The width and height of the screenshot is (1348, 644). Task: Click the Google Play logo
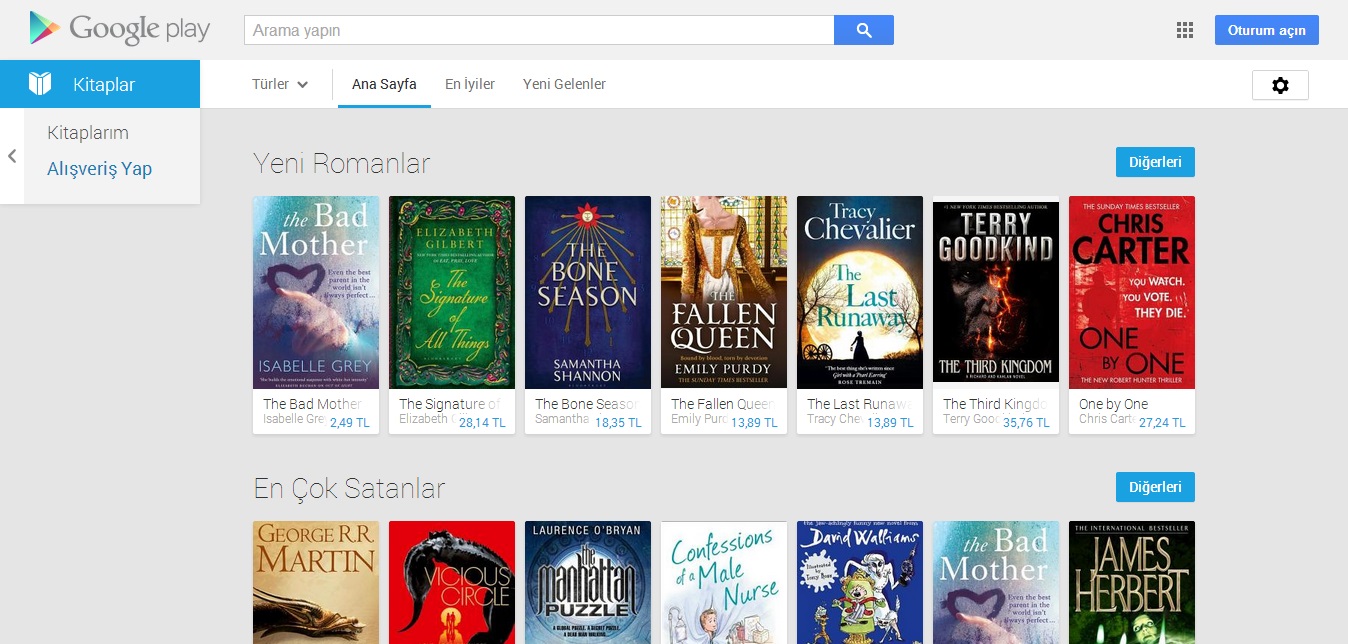coord(119,29)
